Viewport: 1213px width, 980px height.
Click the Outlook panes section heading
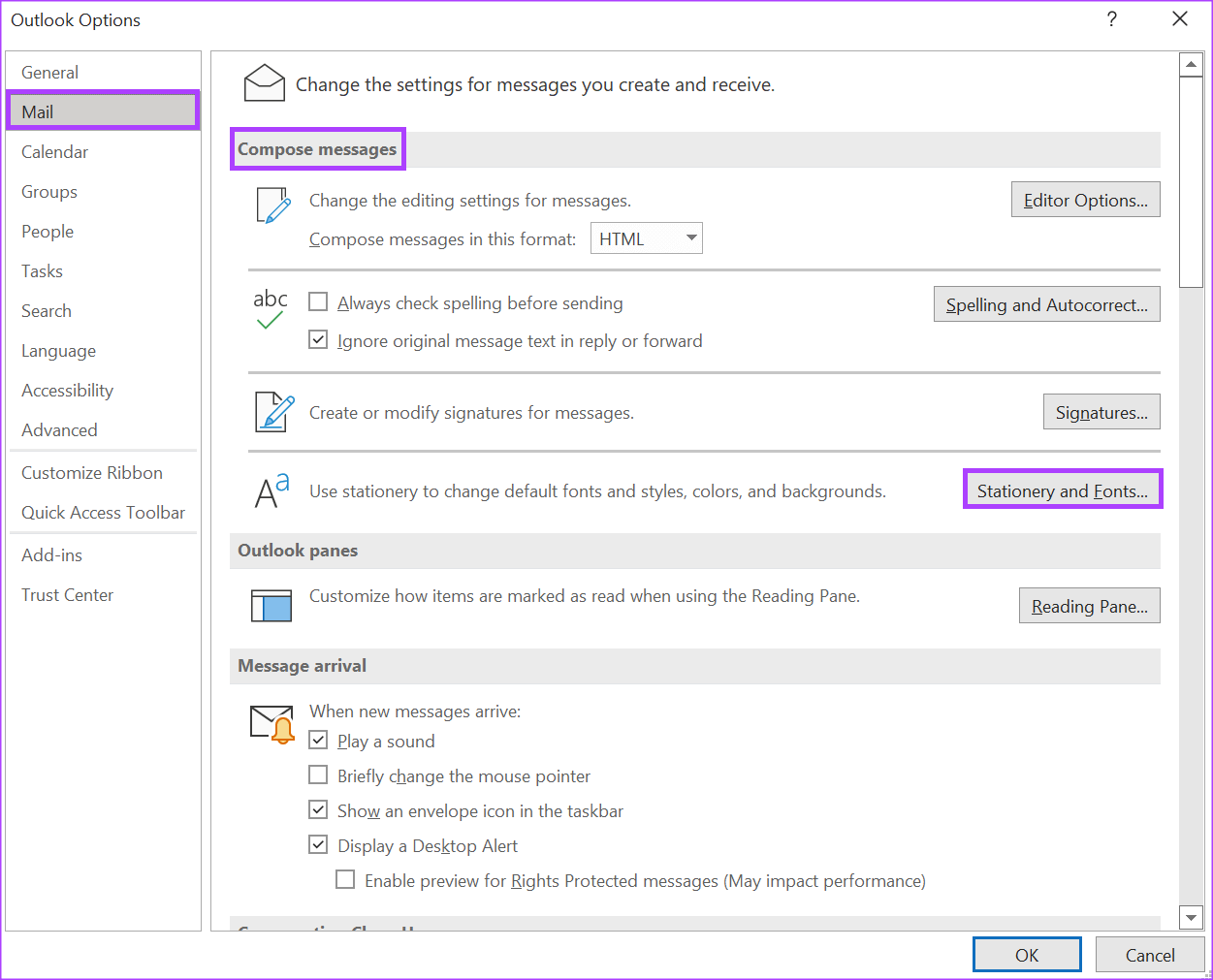pos(298,551)
